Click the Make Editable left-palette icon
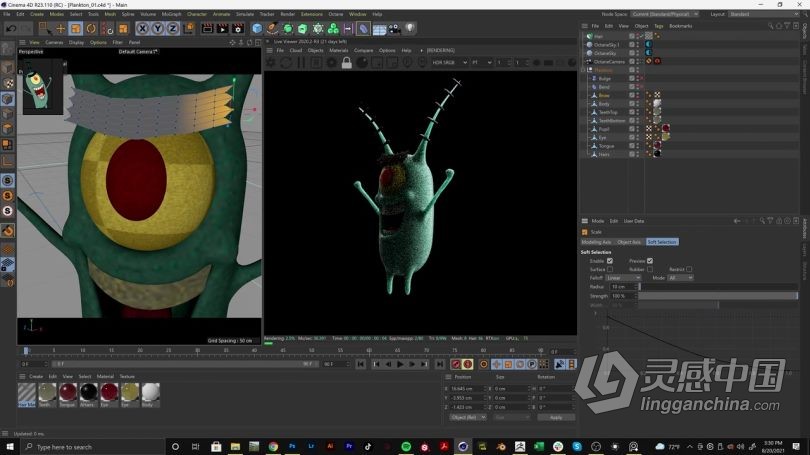The image size is (810, 455). click(8, 50)
